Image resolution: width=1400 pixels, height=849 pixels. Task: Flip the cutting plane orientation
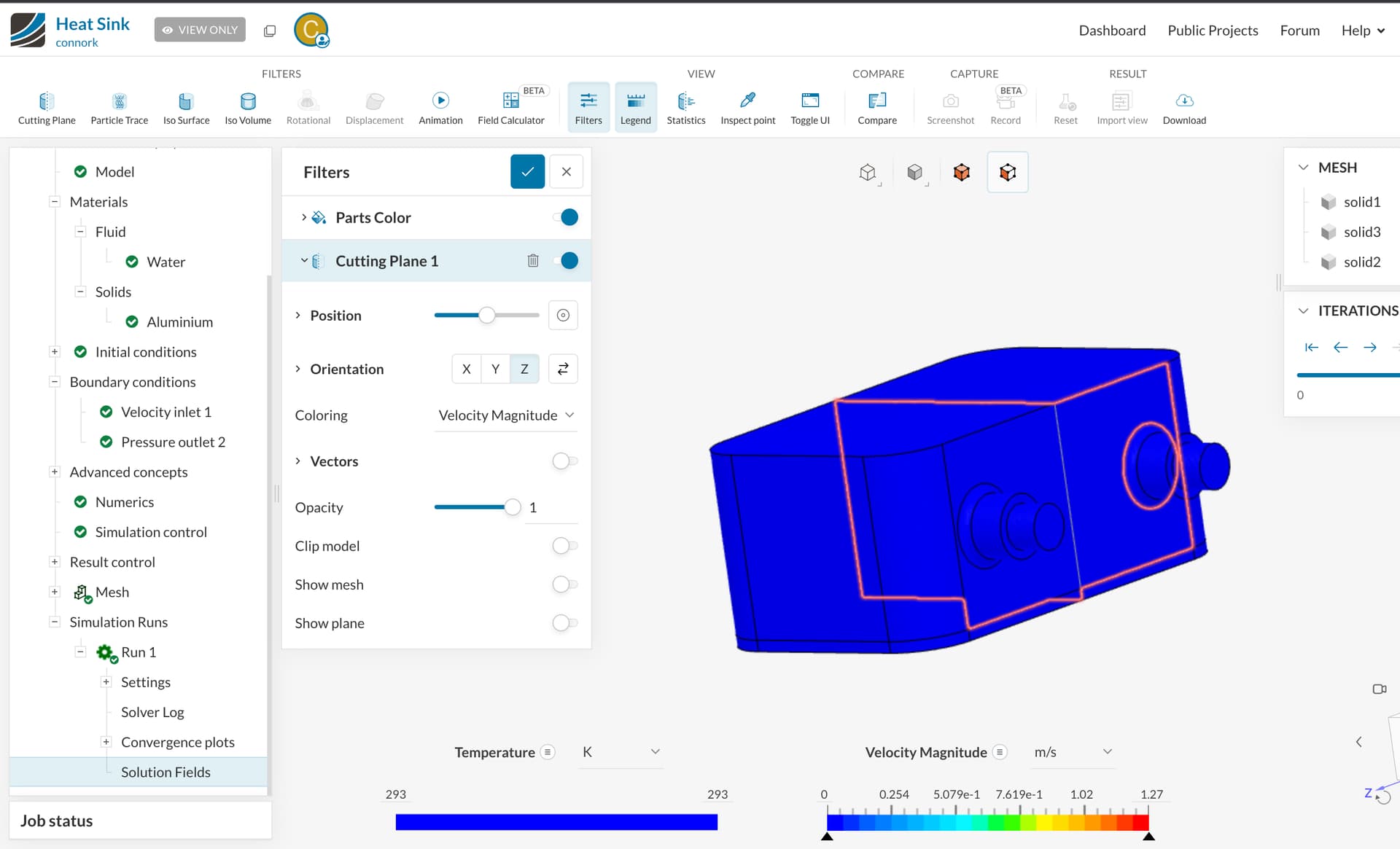[563, 369]
